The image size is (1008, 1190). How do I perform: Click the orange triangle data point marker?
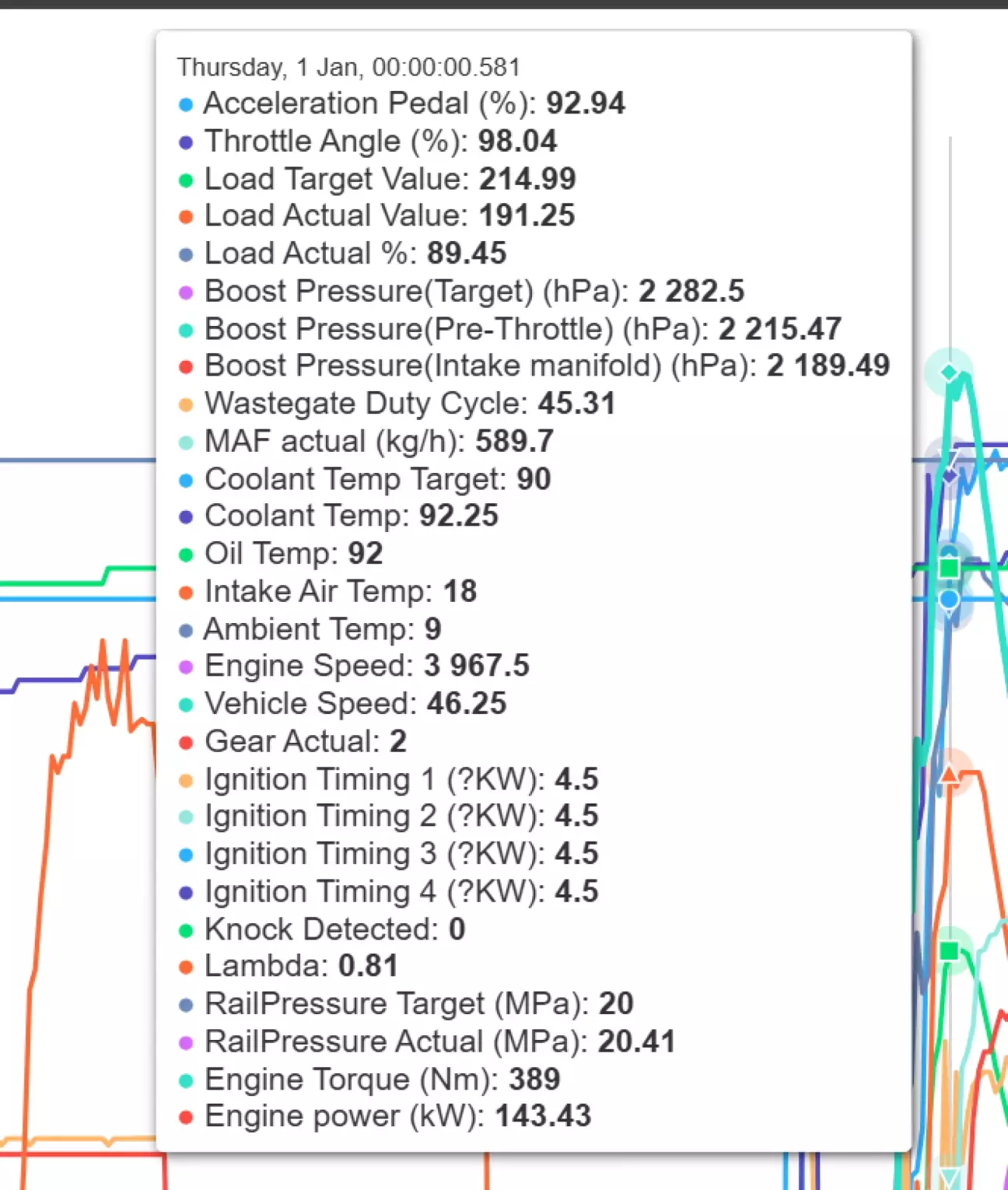(x=949, y=774)
